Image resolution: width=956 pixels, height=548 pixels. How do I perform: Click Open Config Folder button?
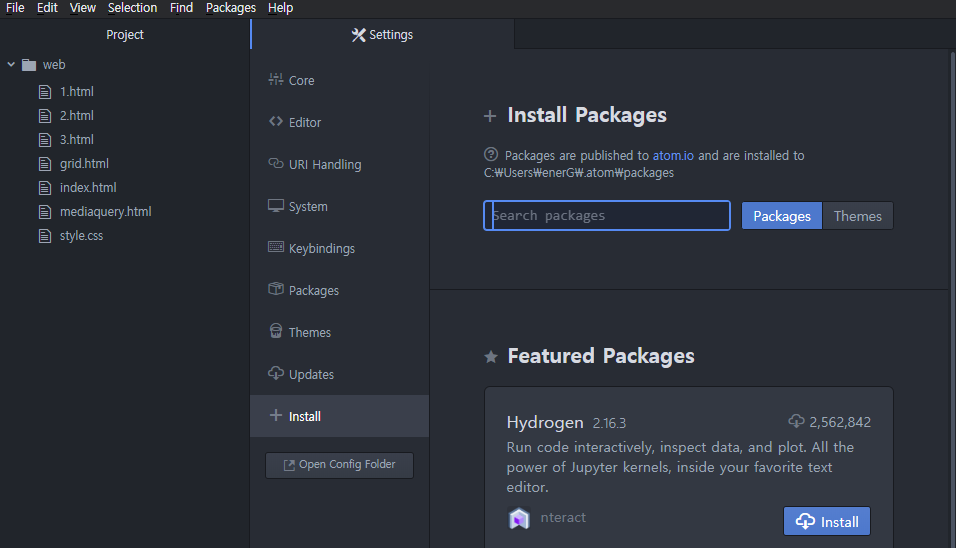(x=340, y=465)
